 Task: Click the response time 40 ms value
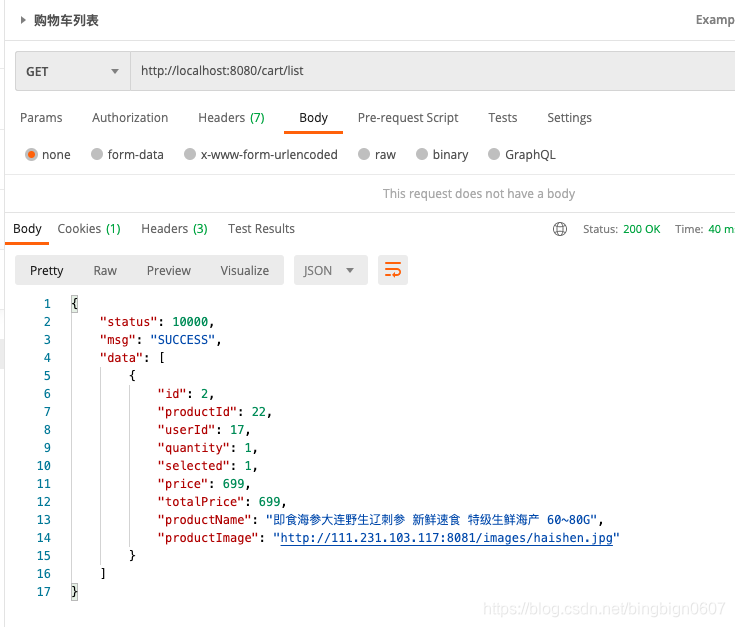(721, 229)
